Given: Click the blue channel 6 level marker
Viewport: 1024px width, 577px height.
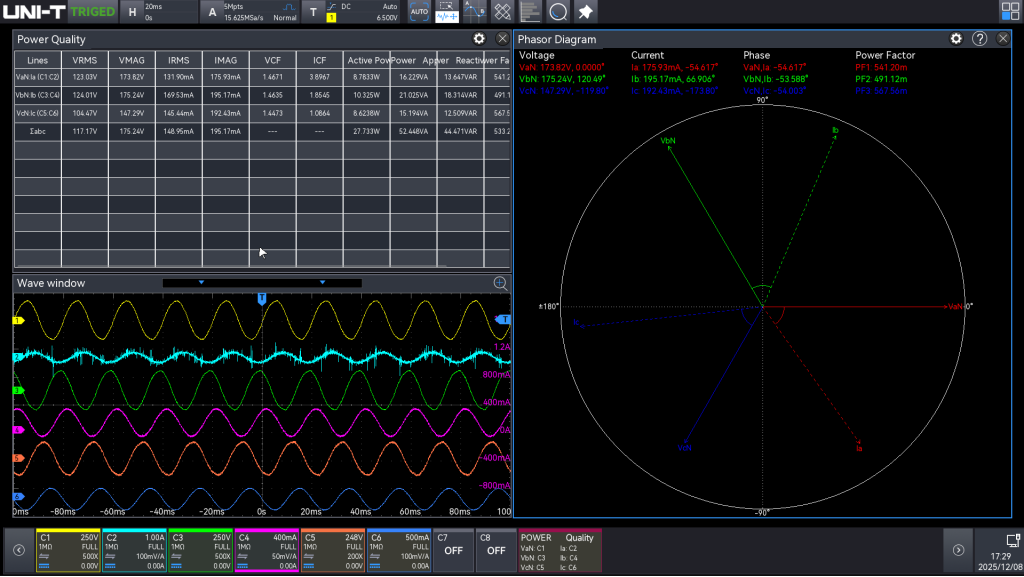Looking at the screenshot, I should pos(18,497).
